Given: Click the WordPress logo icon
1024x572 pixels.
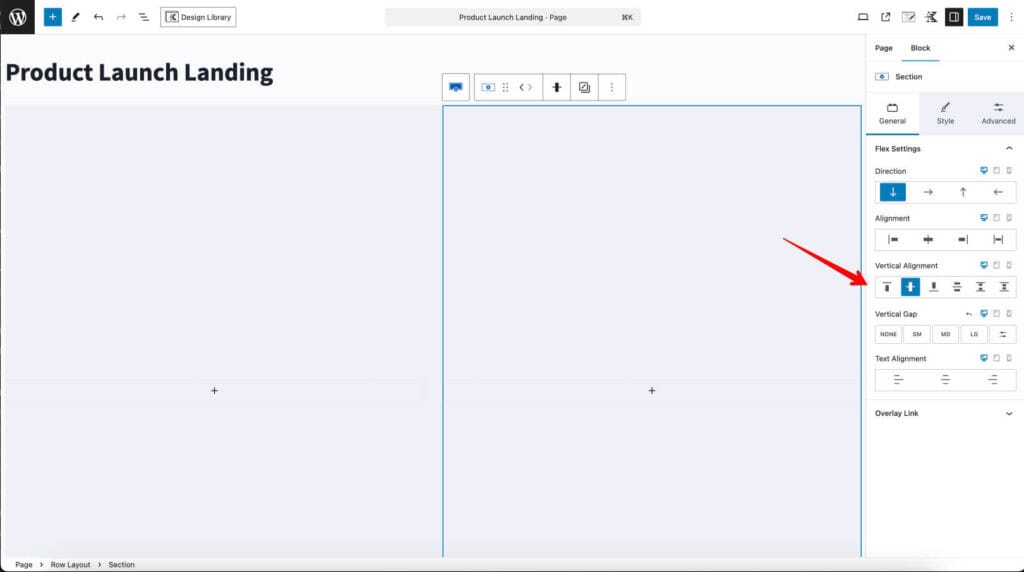Looking at the screenshot, I should pos(17,17).
